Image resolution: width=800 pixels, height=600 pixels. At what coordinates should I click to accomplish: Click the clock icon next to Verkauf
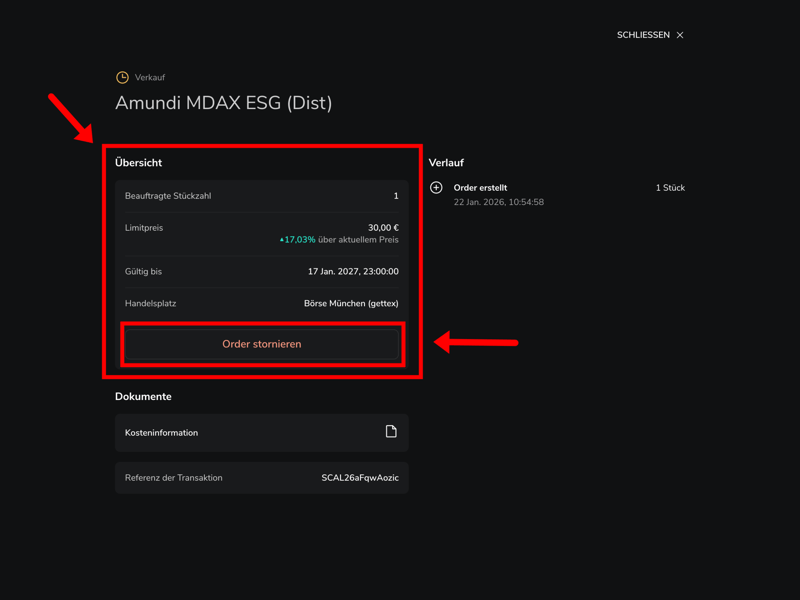pos(122,77)
